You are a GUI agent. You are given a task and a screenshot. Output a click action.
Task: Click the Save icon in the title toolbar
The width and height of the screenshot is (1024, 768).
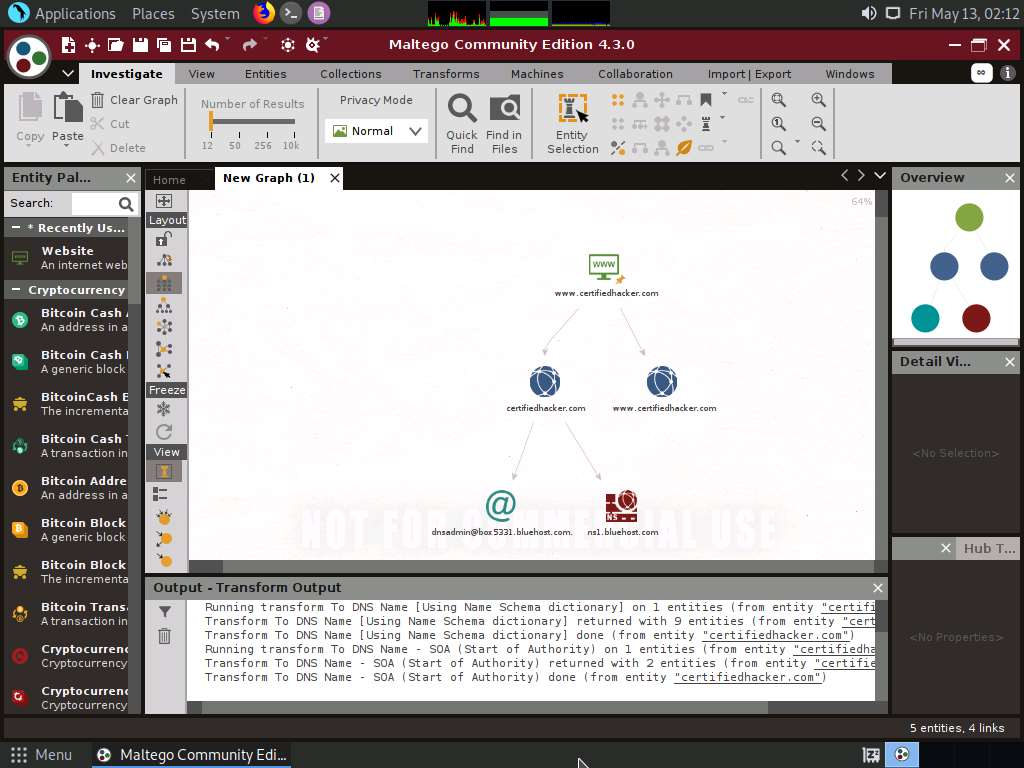(x=140, y=44)
